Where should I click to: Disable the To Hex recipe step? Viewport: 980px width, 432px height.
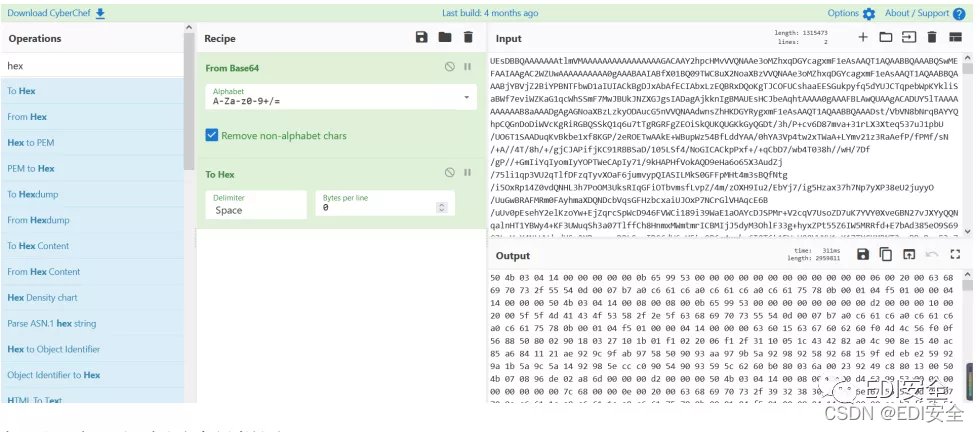point(449,173)
